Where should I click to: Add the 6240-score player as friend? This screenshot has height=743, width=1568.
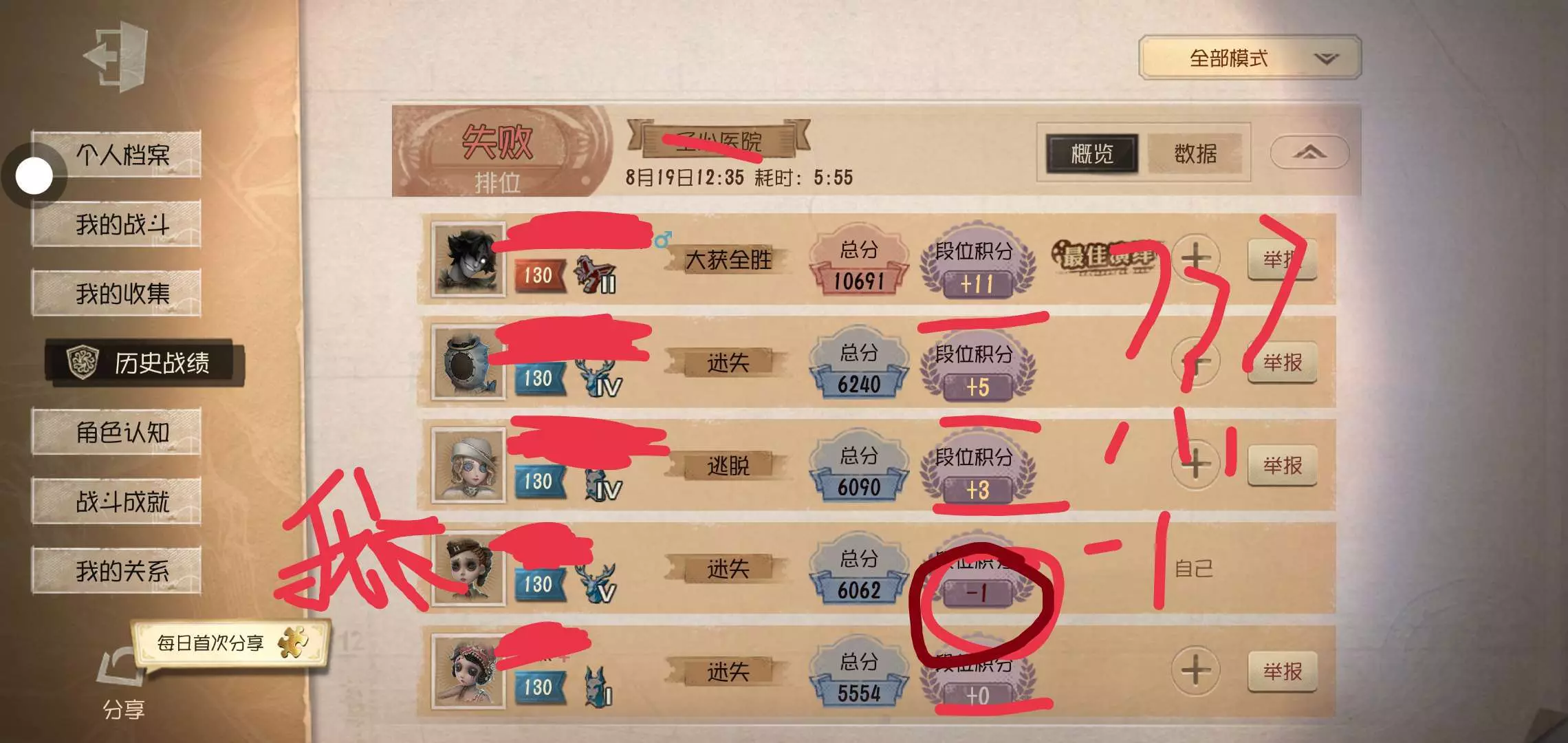coord(1196,361)
